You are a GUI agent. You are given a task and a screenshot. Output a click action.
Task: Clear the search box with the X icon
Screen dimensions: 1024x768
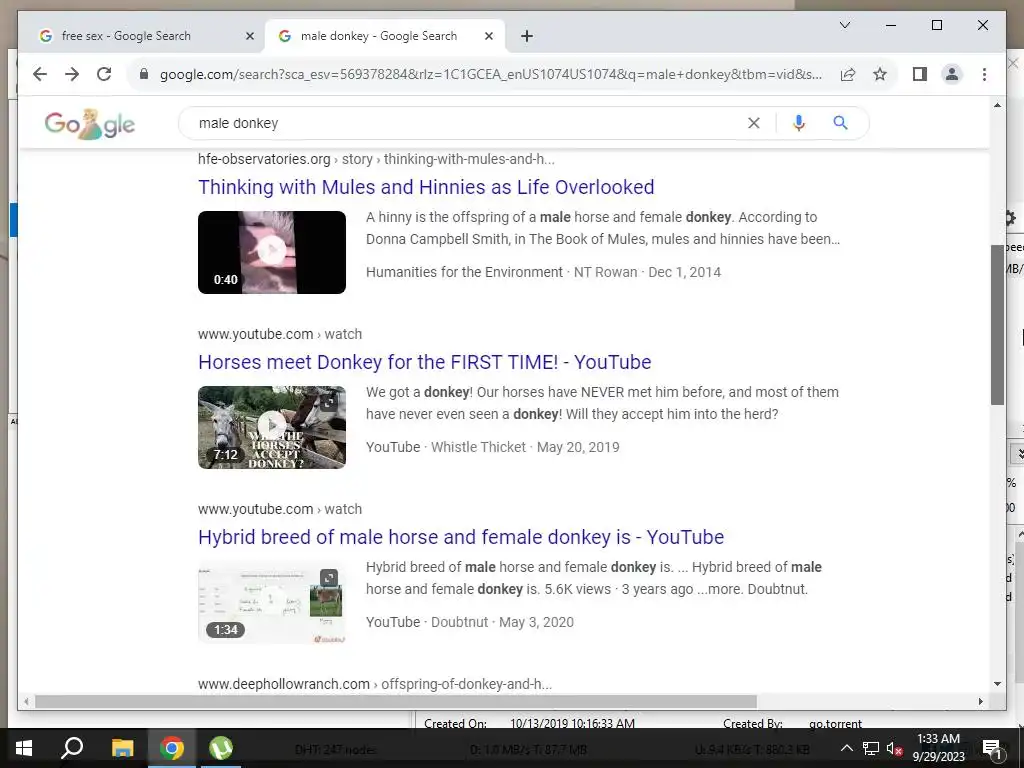pos(754,123)
